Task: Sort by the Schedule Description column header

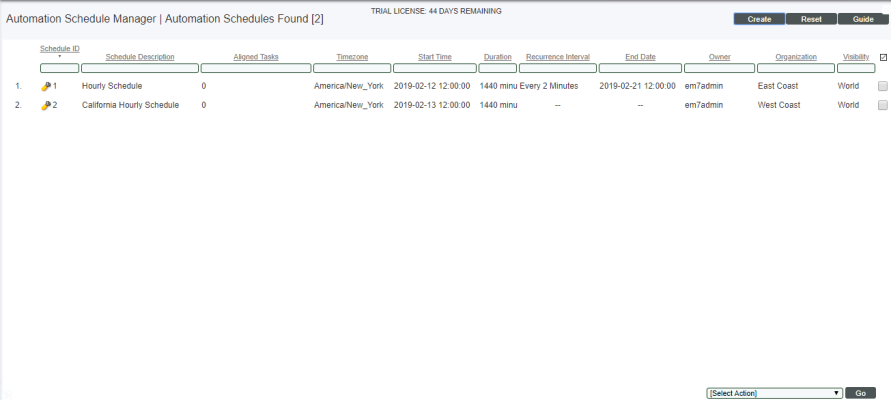Action: pyautogui.click(x=140, y=57)
